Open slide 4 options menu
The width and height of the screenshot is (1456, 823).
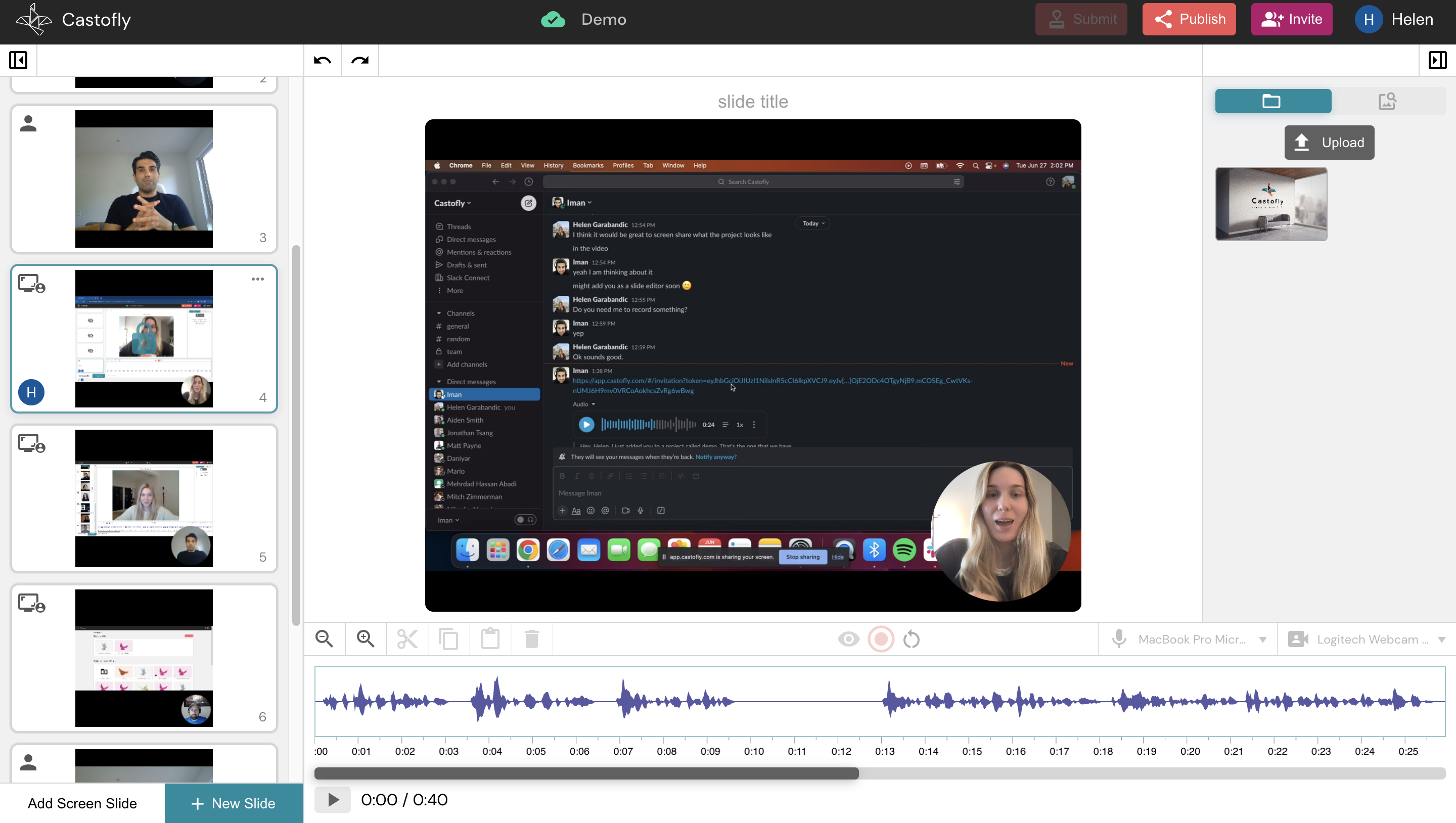[258, 279]
